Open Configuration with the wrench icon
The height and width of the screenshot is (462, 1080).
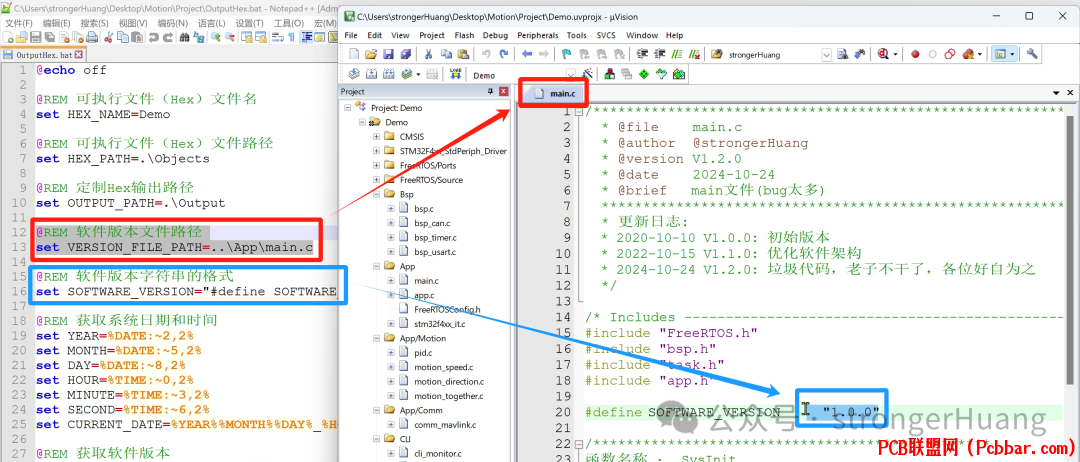[1032, 54]
